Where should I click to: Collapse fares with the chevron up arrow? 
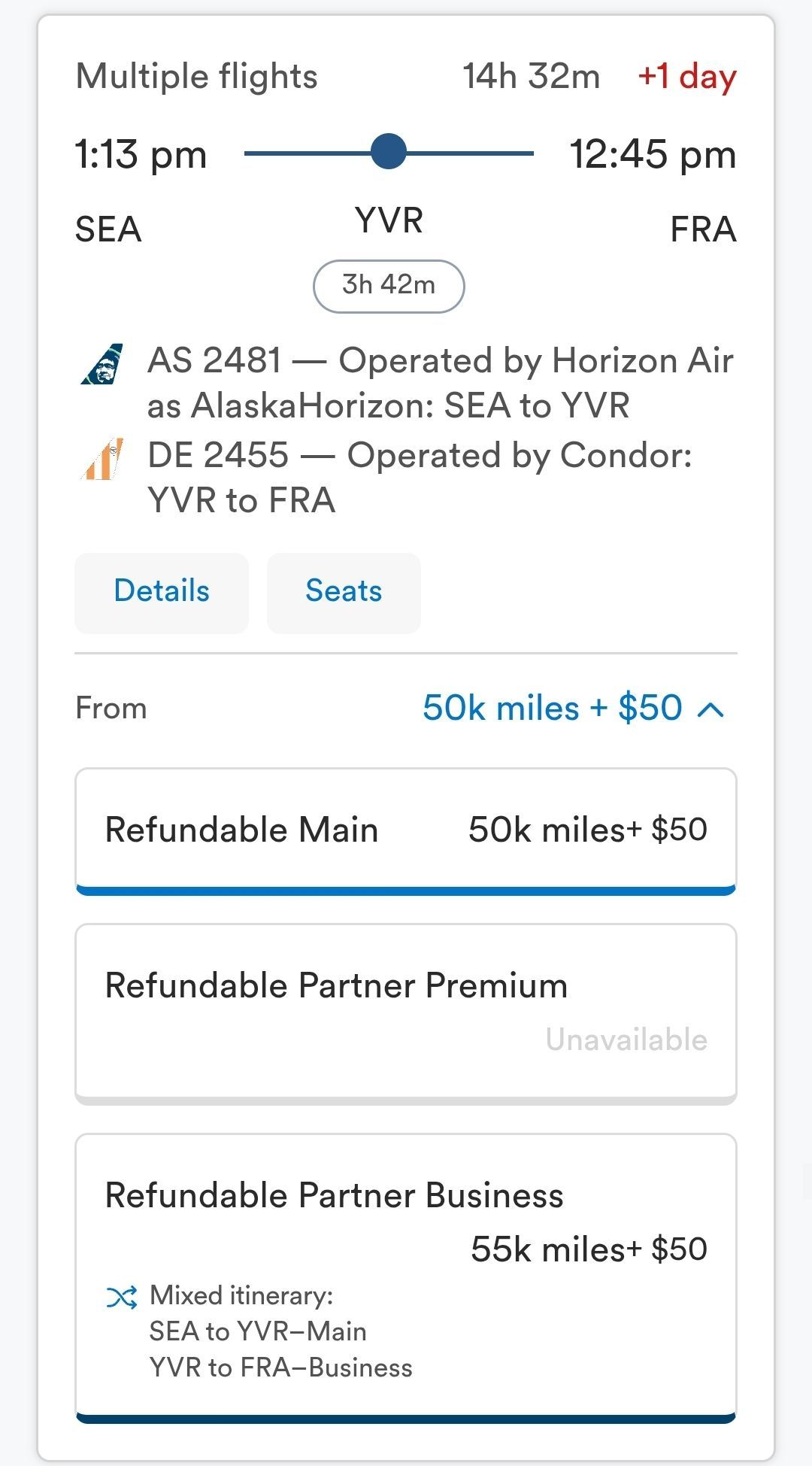pyautogui.click(x=710, y=709)
